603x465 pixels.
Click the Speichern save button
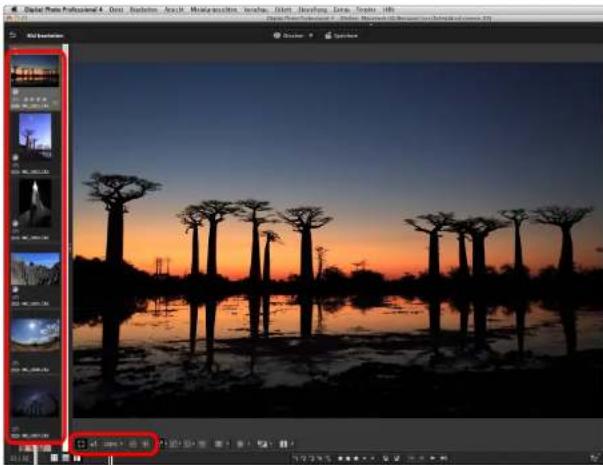pyautogui.click(x=341, y=35)
